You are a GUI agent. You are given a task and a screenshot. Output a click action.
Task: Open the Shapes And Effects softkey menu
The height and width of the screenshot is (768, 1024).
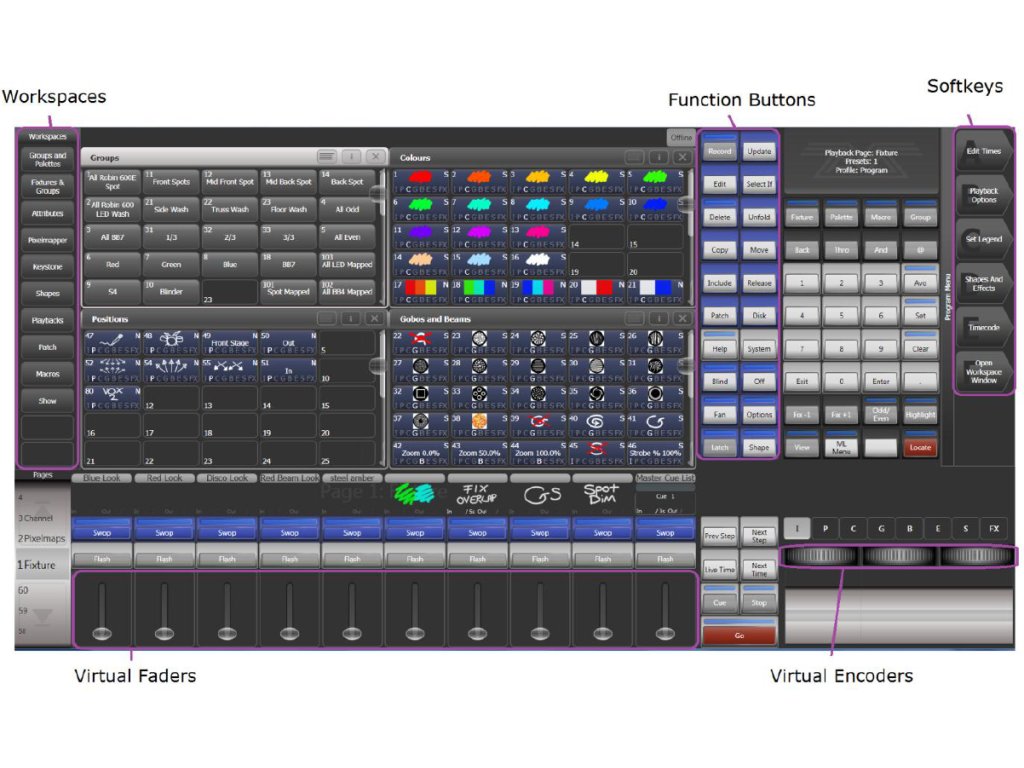pyautogui.click(x=982, y=283)
